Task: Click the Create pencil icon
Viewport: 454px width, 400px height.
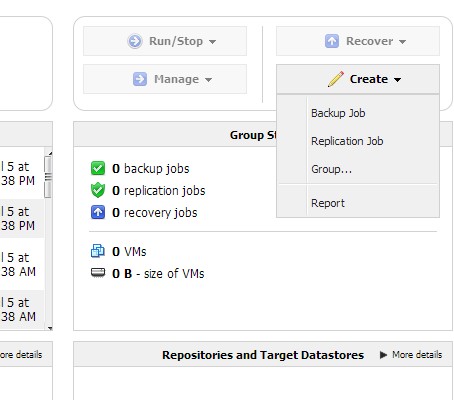Action: click(336, 79)
